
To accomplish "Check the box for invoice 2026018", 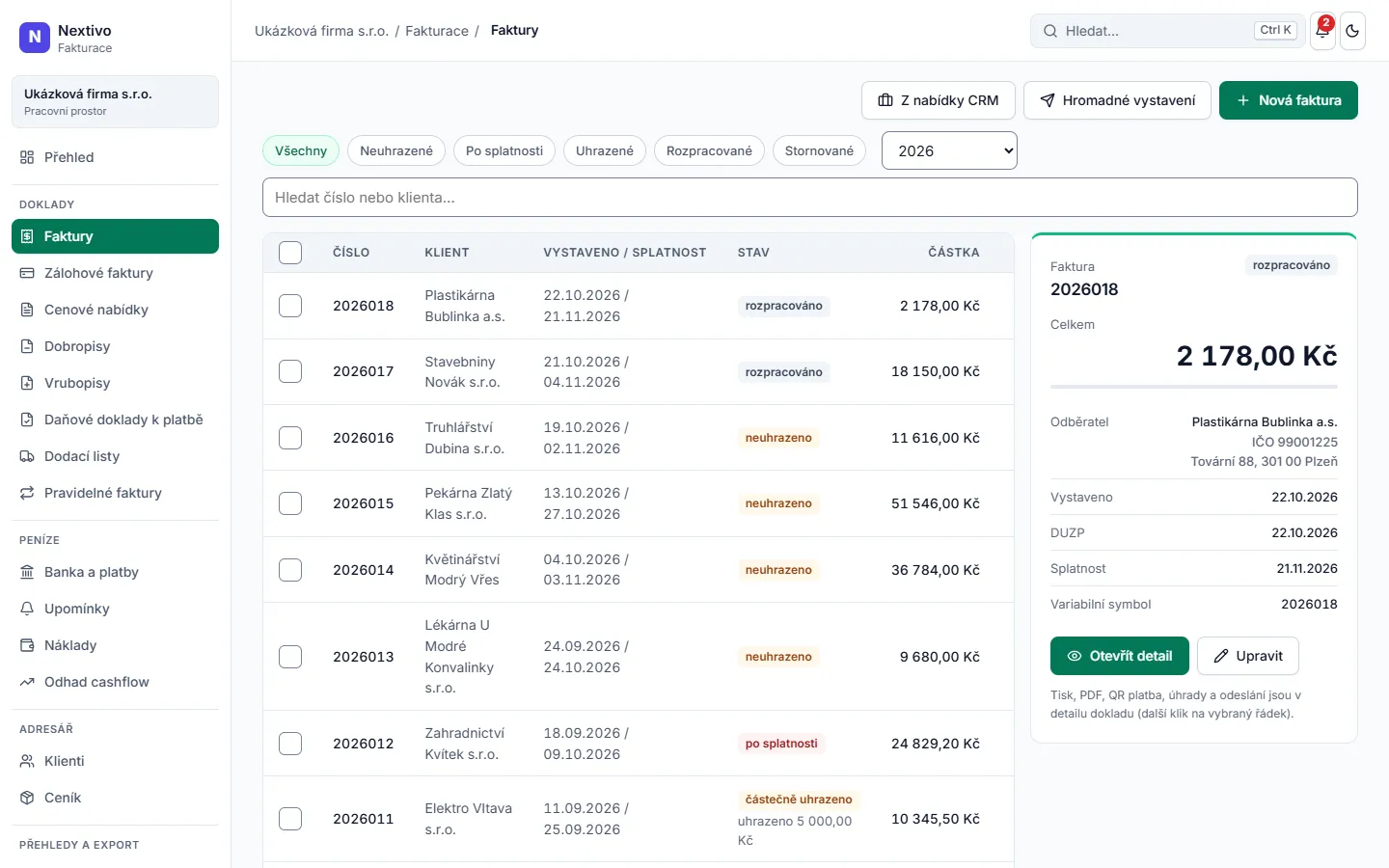I will click(x=290, y=306).
